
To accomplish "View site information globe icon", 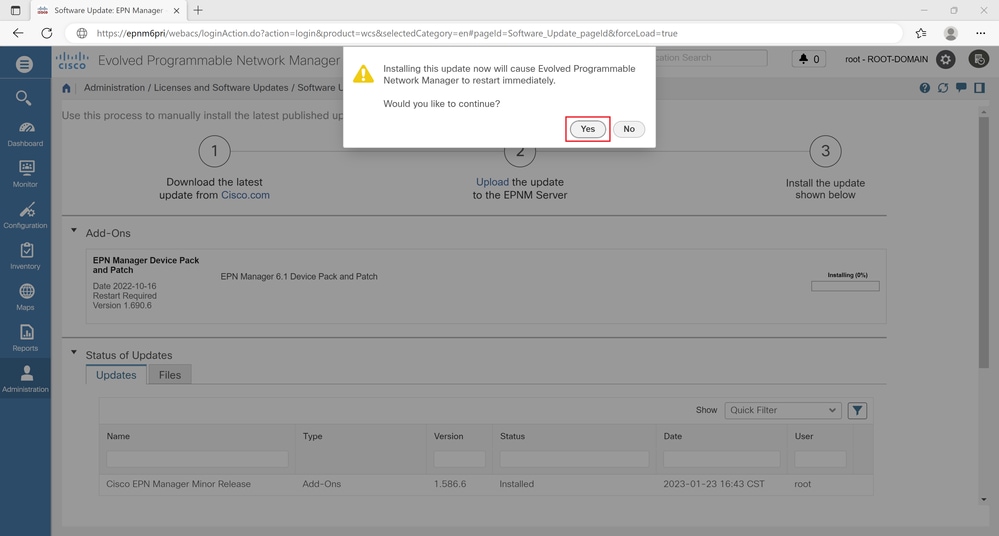I will (x=82, y=33).
